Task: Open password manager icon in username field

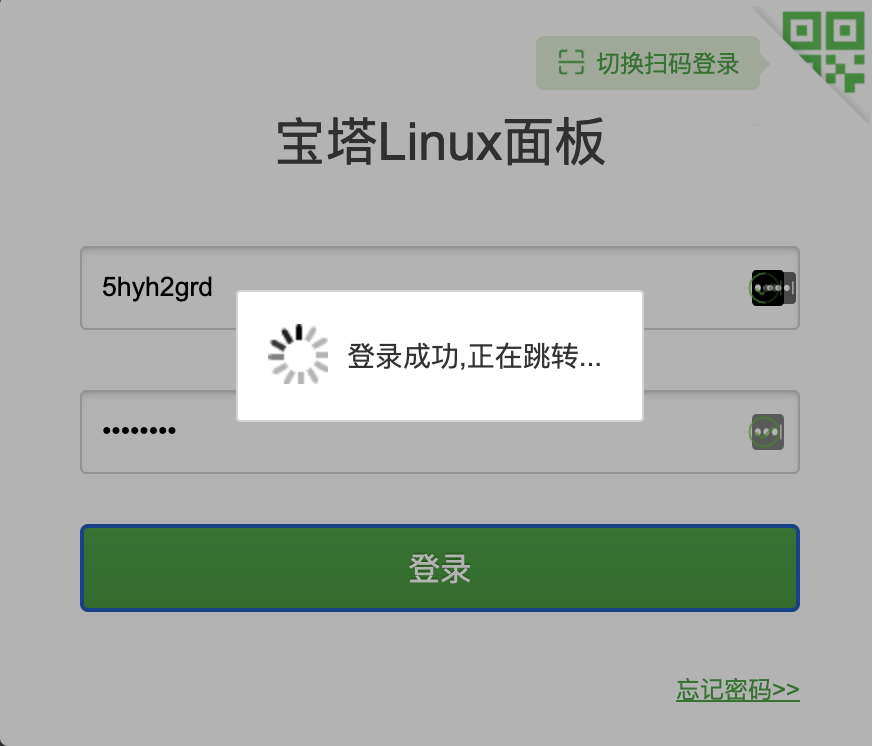Action: 773,288
